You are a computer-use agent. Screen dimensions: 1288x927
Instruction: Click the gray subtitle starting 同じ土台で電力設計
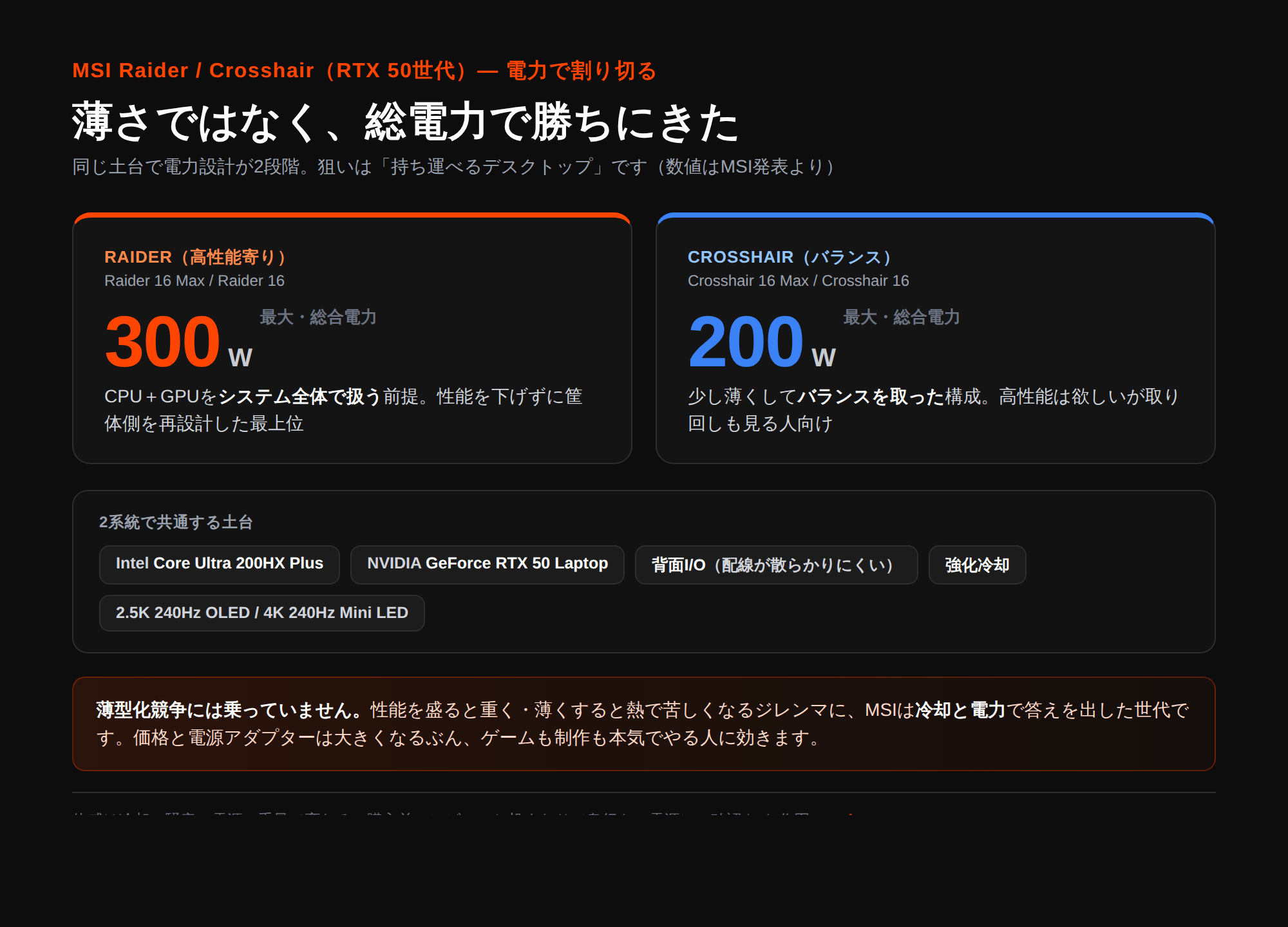click(453, 167)
